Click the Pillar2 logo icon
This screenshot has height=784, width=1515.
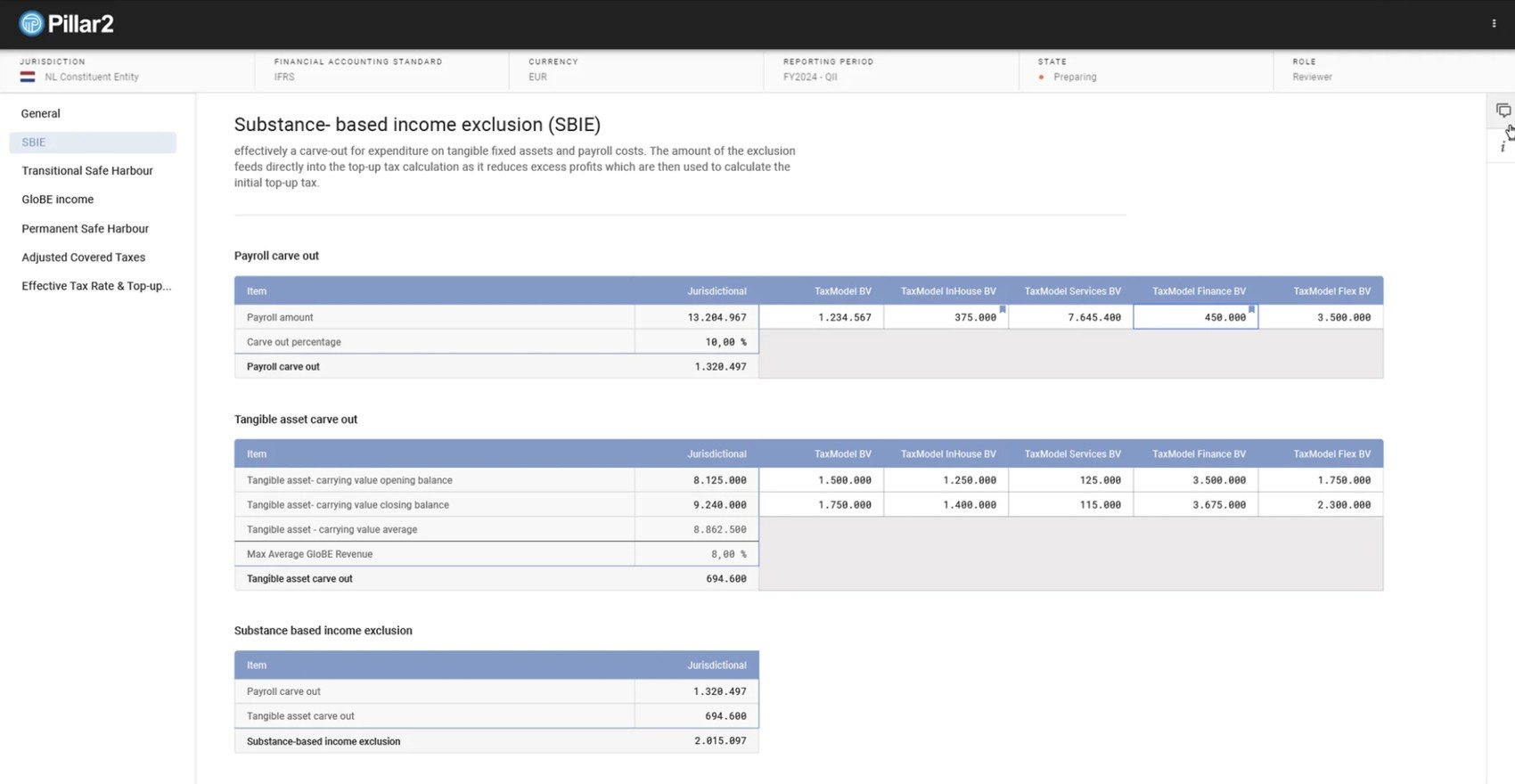(31, 23)
